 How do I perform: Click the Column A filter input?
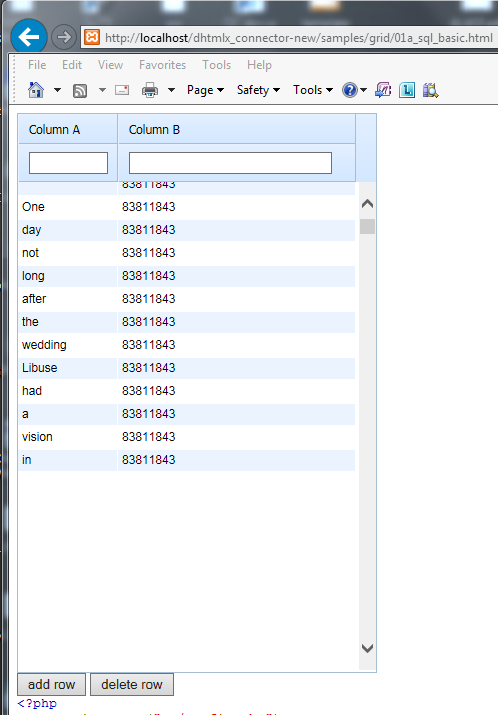[x=68, y=163]
